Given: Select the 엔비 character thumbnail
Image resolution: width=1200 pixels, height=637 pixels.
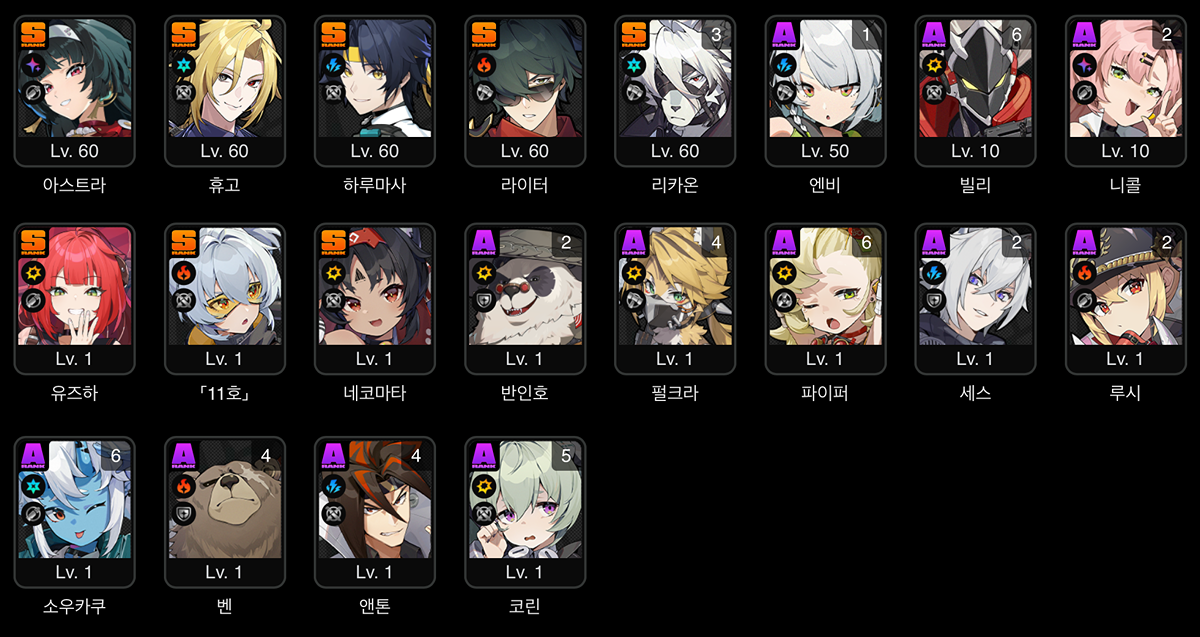Looking at the screenshot, I should point(825,91).
